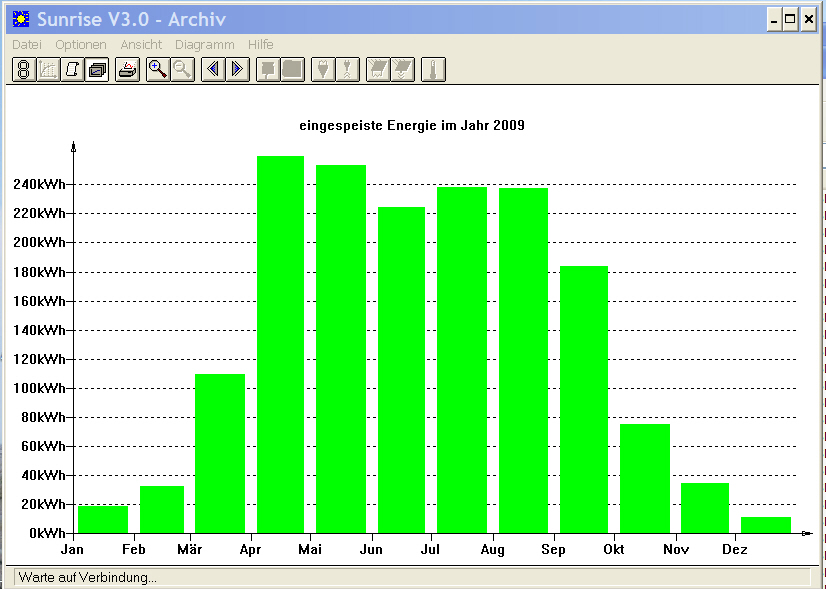This screenshot has width=826, height=589.
Task: Click chart title 'eingespeiste Energie im Jahr 2009'
Action: (x=412, y=125)
